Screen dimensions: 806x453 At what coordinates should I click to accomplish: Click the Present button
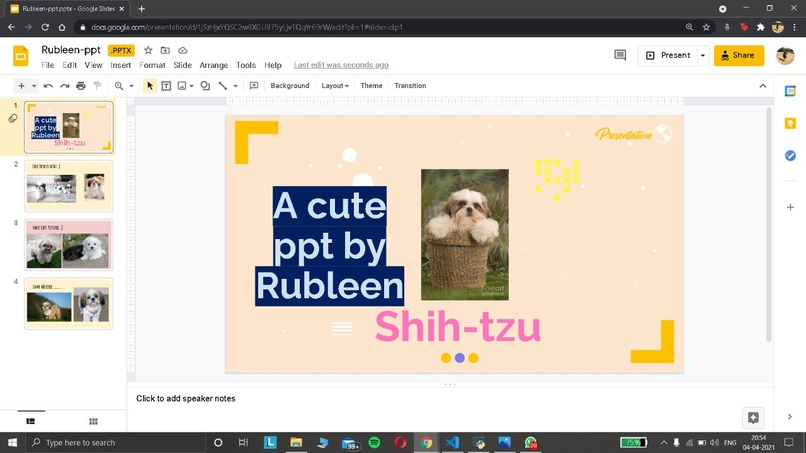668,55
